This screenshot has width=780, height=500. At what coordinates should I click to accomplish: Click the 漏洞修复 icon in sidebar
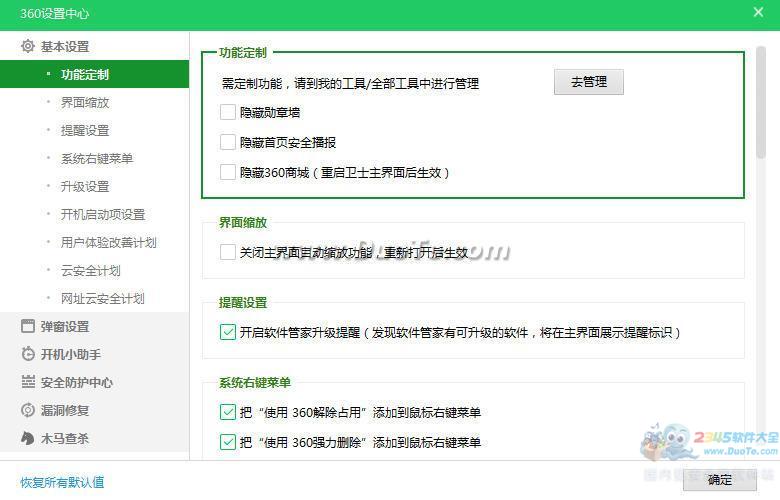[28, 410]
